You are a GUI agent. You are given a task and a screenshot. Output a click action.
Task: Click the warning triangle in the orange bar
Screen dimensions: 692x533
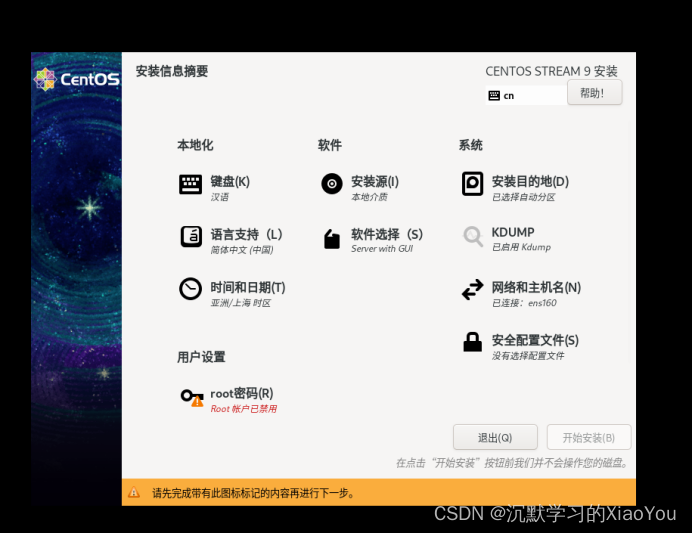134,492
